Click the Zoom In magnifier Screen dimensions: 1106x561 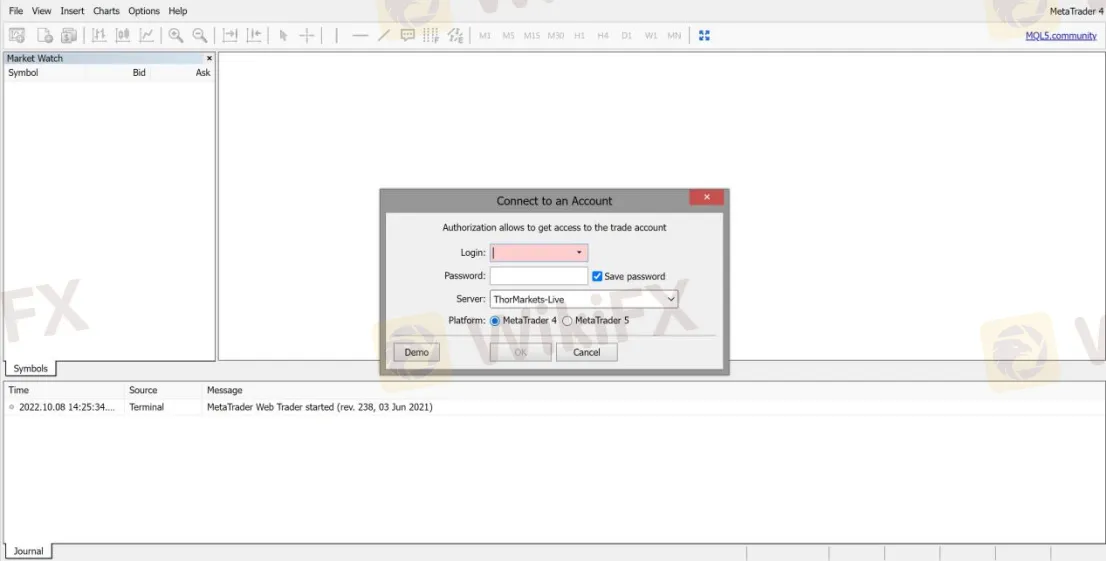pyautogui.click(x=176, y=35)
